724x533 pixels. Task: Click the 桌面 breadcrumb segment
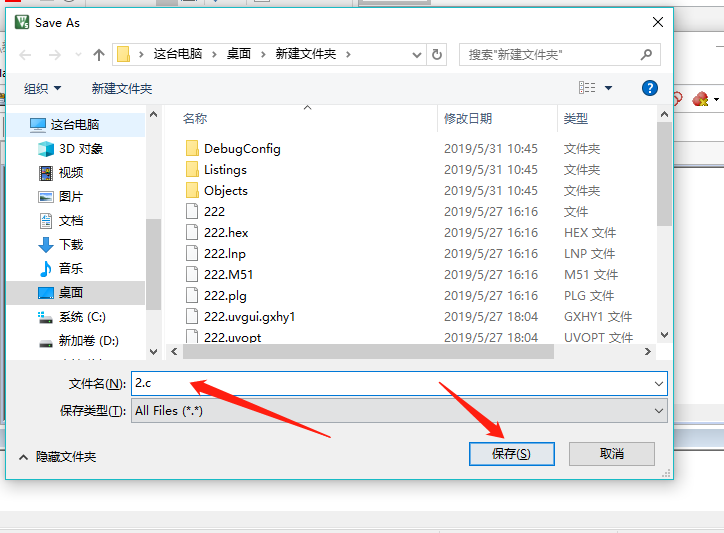(239, 54)
